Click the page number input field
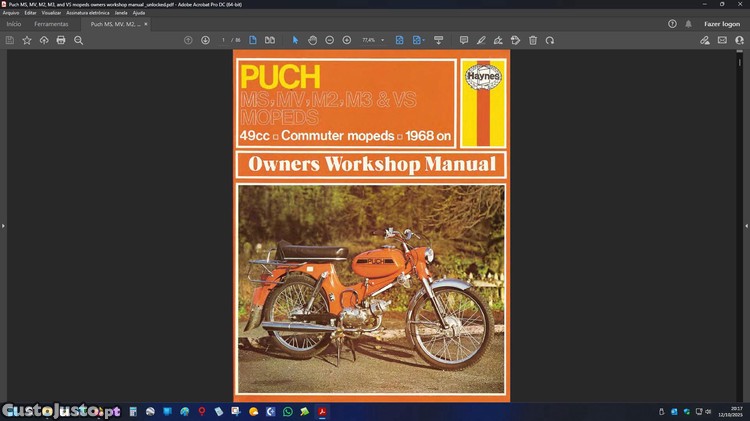 pos(223,40)
